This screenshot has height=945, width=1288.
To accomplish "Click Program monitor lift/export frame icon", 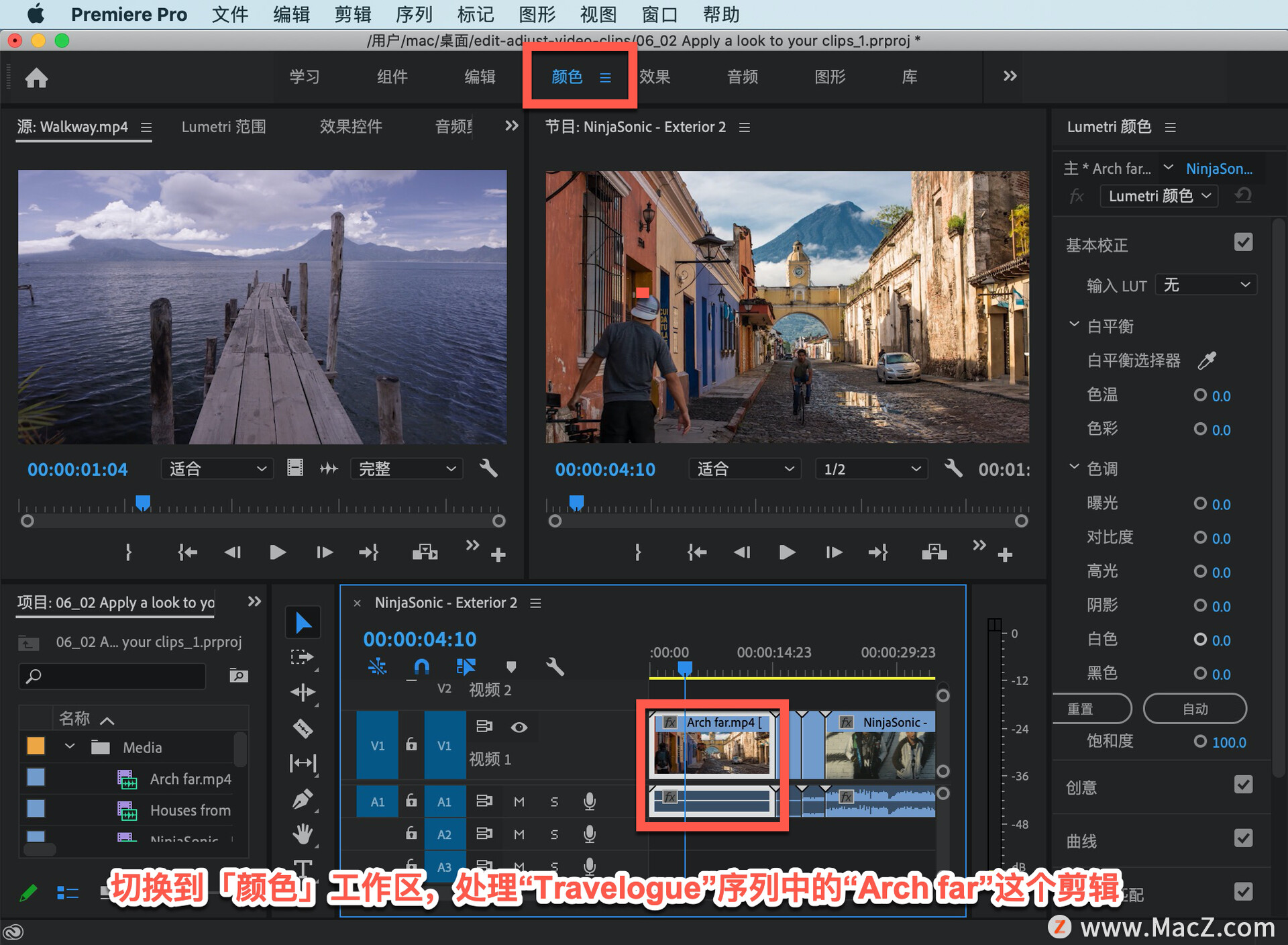I will 934,552.
